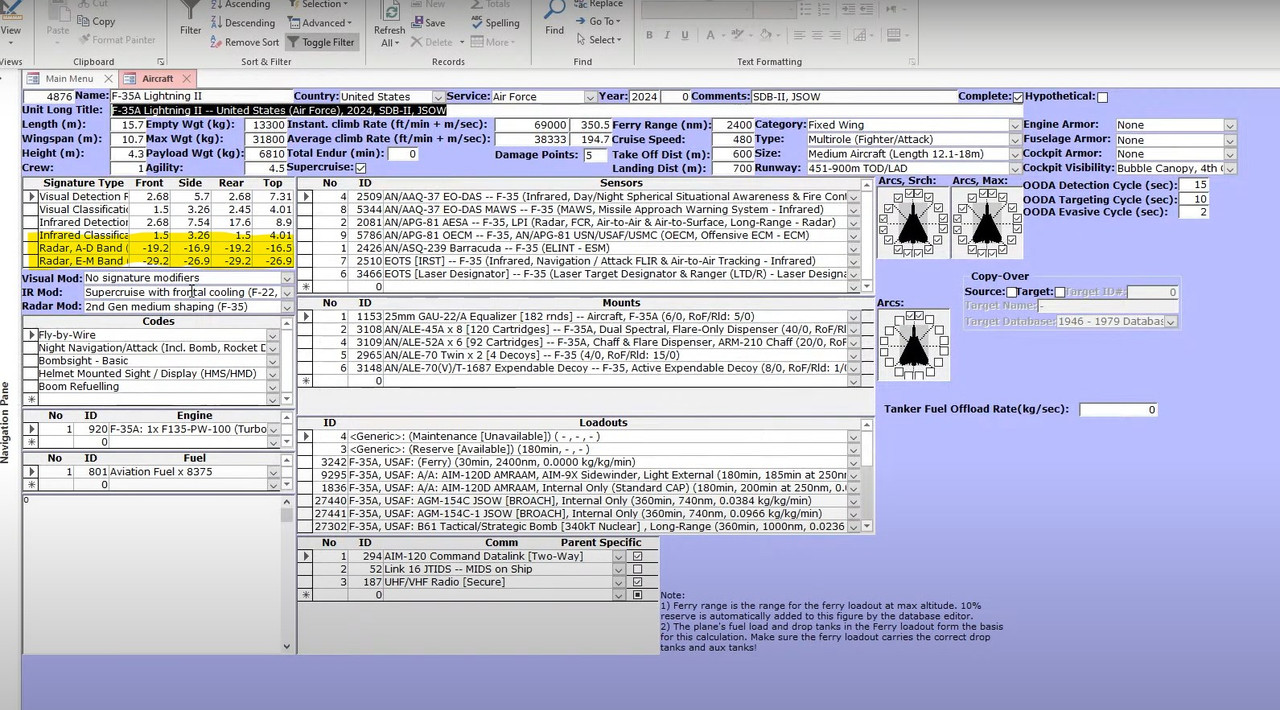Toggle Bold text formatting
The width and height of the screenshot is (1280, 710).
[649, 35]
